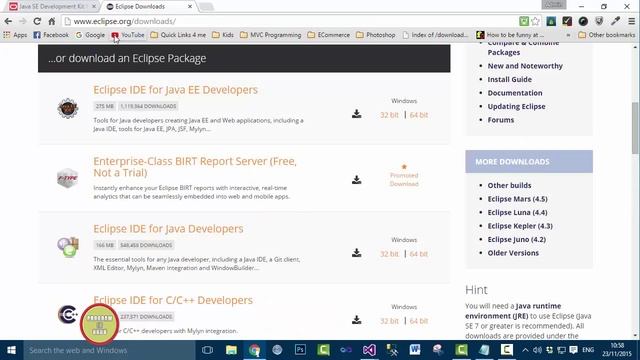Click the Java EE package logo icon
This screenshot has height=360, width=640.
point(68,108)
